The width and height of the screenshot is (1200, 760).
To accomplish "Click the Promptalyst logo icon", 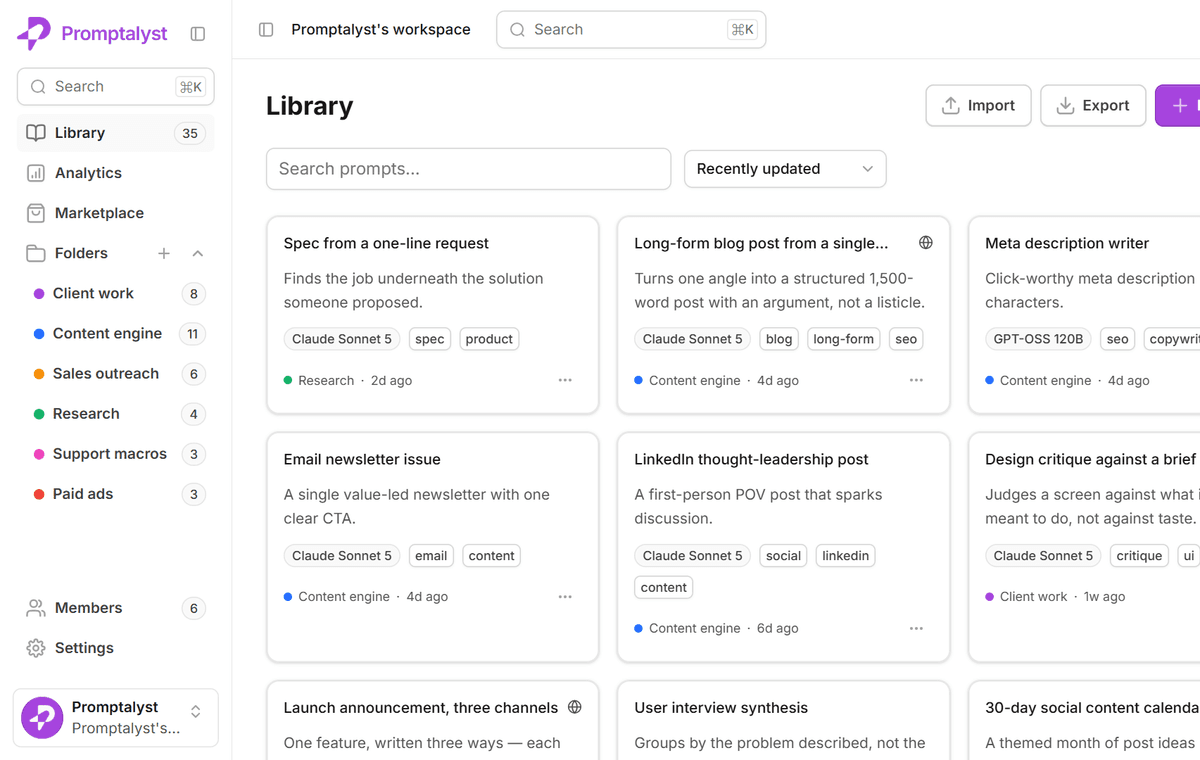I will [x=34, y=34].
